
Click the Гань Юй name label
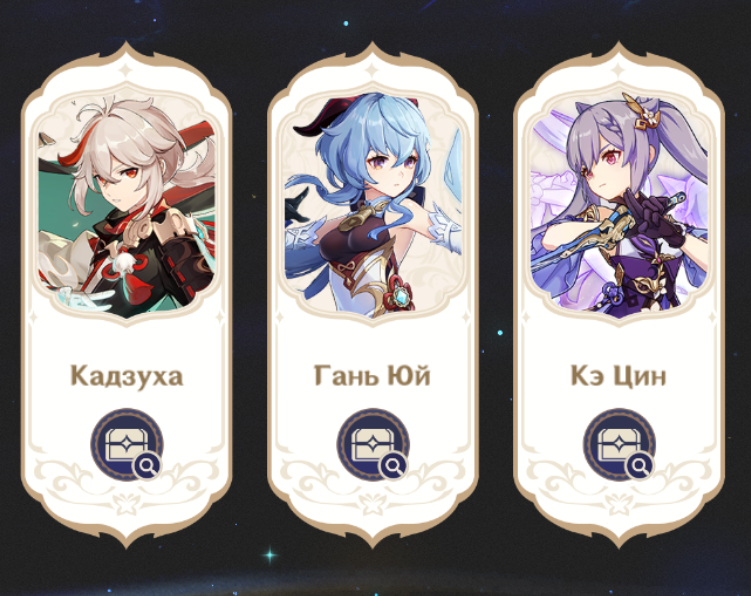(x=372, y=376)
